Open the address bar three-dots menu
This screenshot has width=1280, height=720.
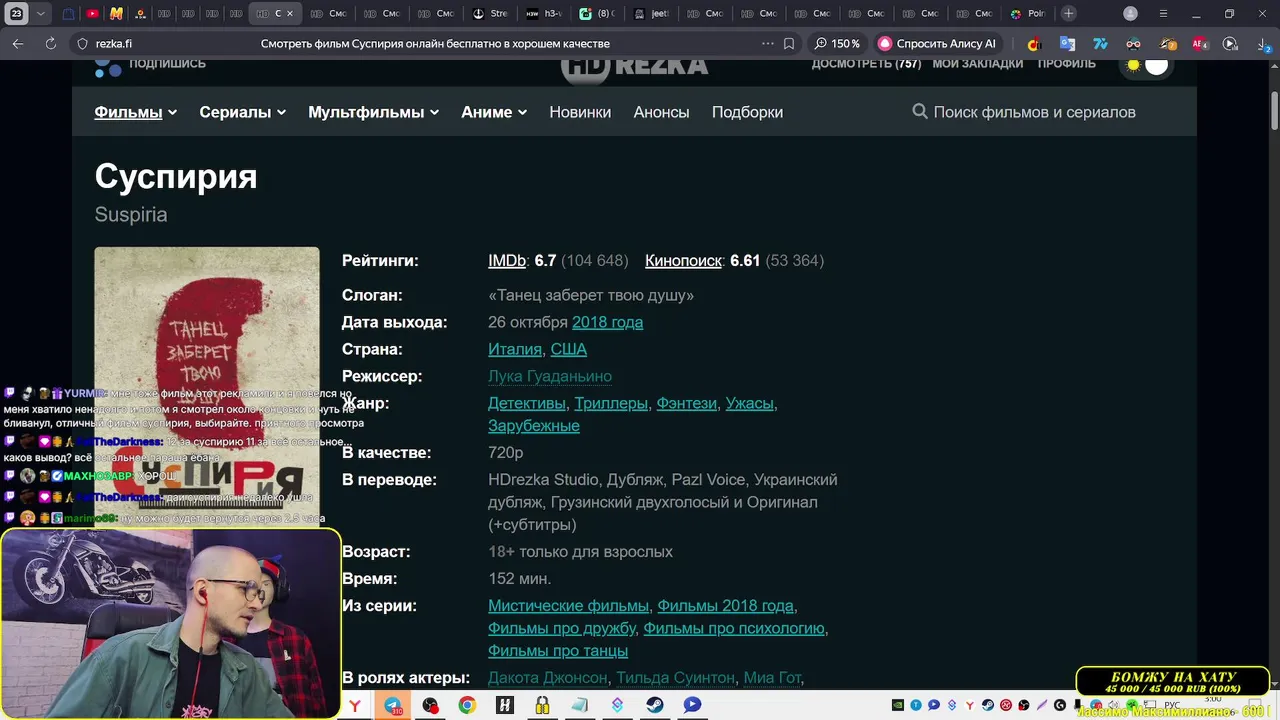(x=767, y=44)
